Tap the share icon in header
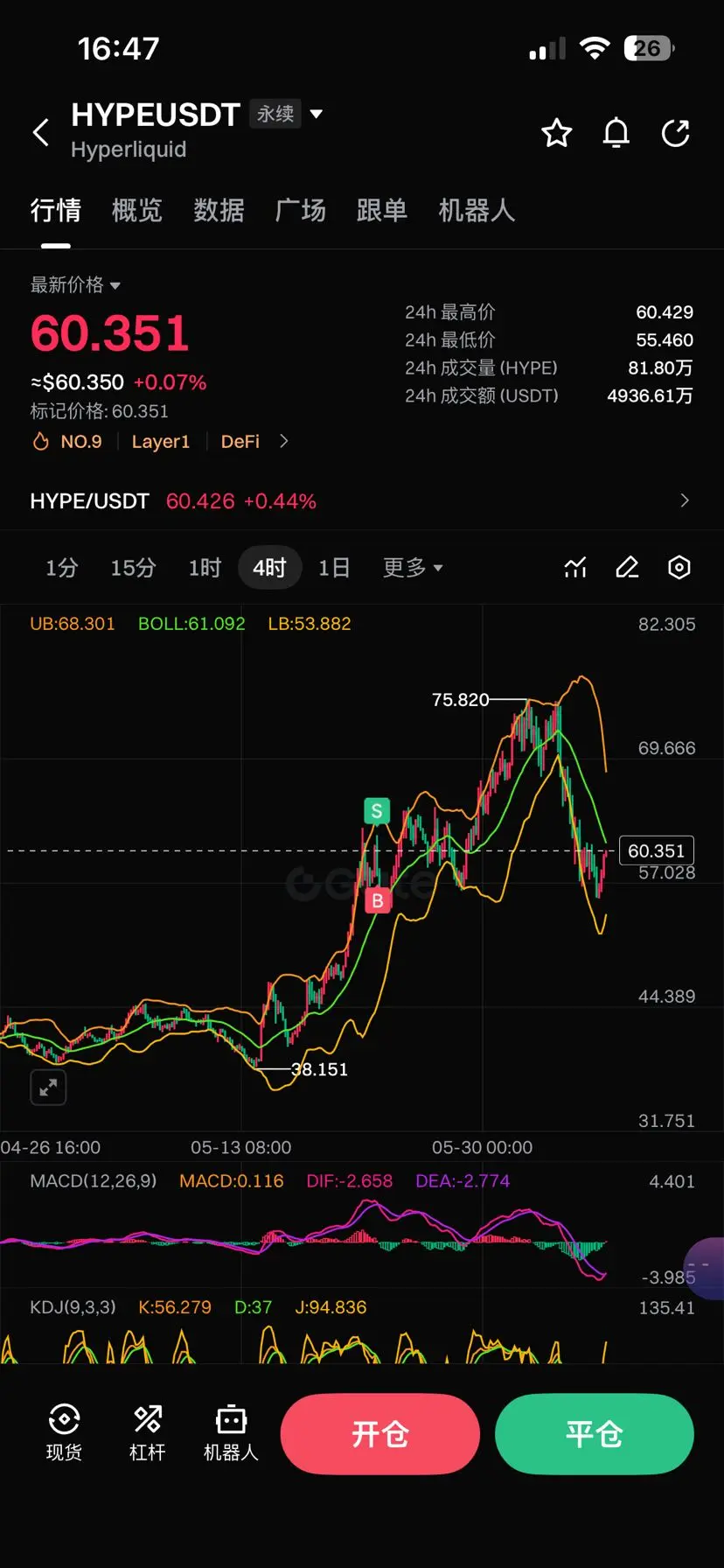The width and height of the screenshot is (724, 1568). [676, 133]
